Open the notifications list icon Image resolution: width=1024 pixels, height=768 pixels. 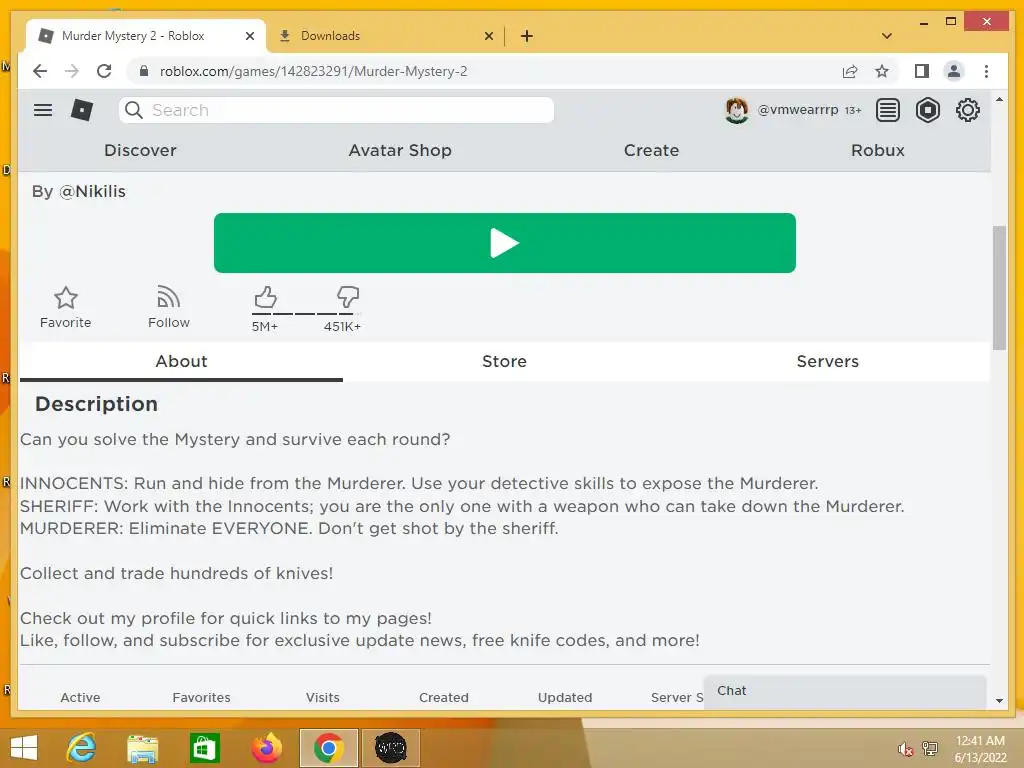[x=888, y=110]
